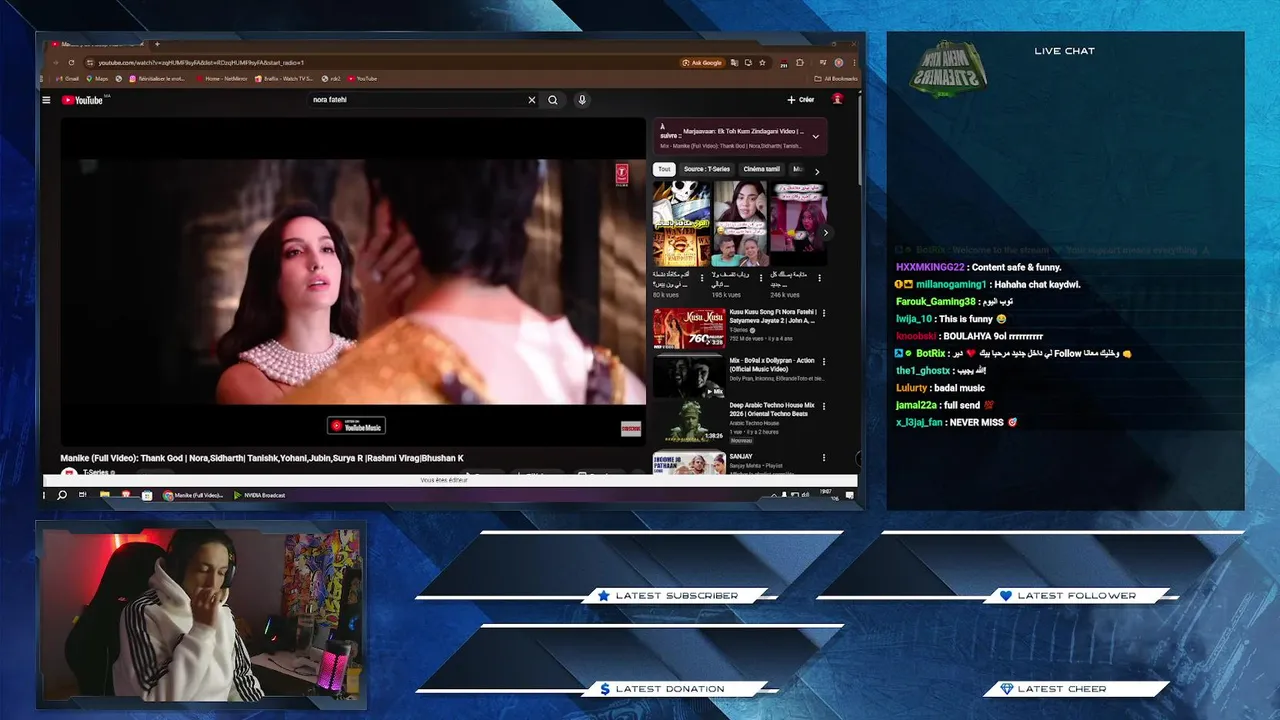This screenshot has width=1280, height=720.
Task: Open the Kusu Kusu video options menu
Action: (x=823, y=314)
